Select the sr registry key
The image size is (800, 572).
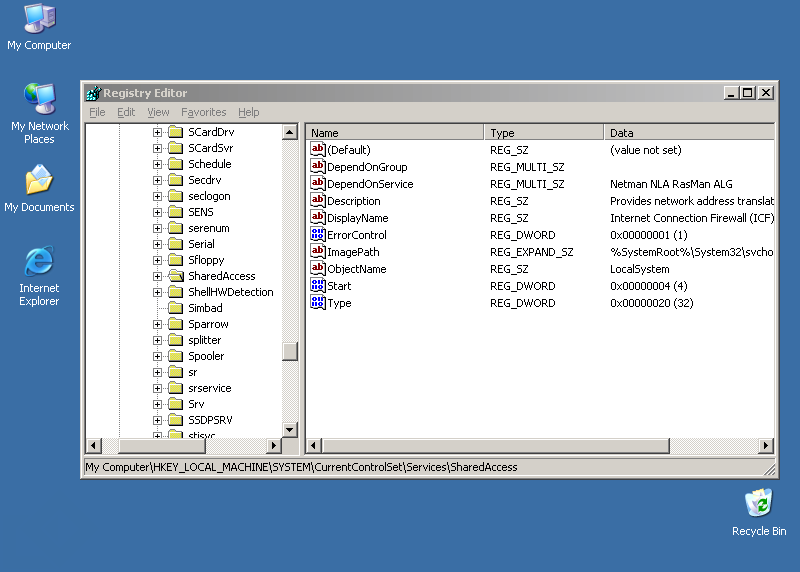point(193,372)
